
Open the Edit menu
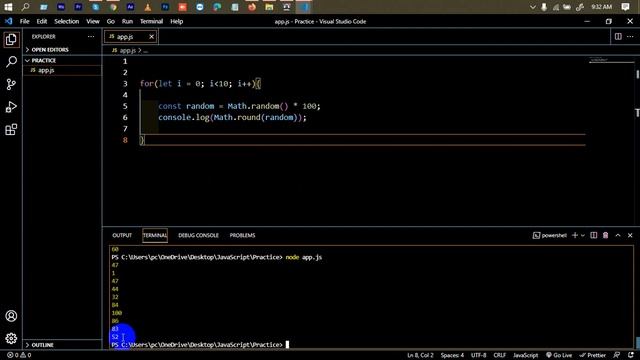(x=42, y=21)
